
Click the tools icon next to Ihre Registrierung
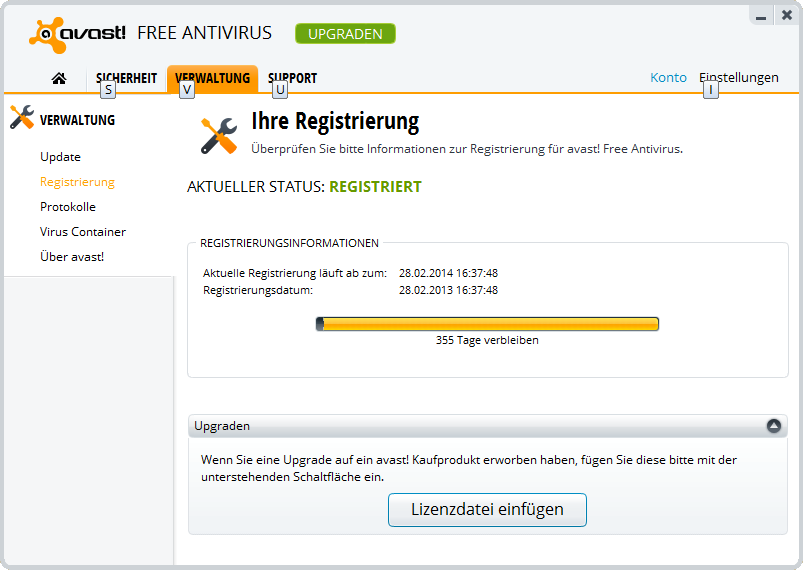[219, 136]
